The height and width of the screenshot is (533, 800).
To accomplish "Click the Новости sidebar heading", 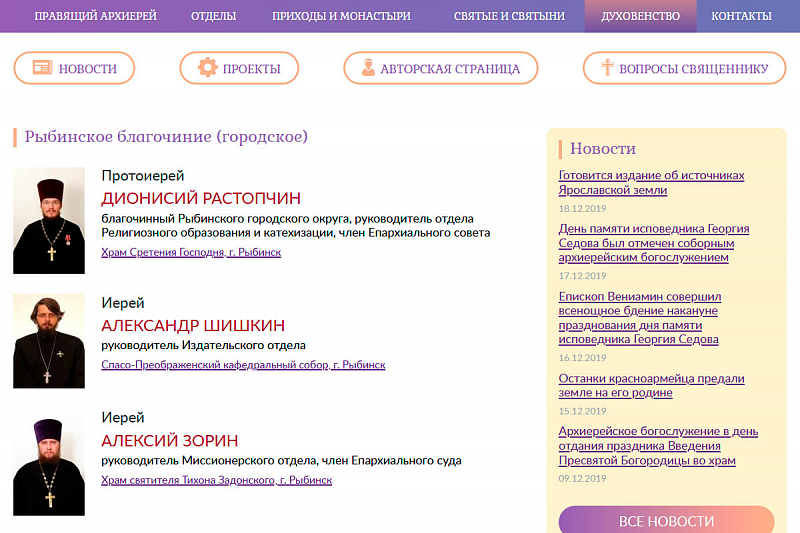I will 603,148.
